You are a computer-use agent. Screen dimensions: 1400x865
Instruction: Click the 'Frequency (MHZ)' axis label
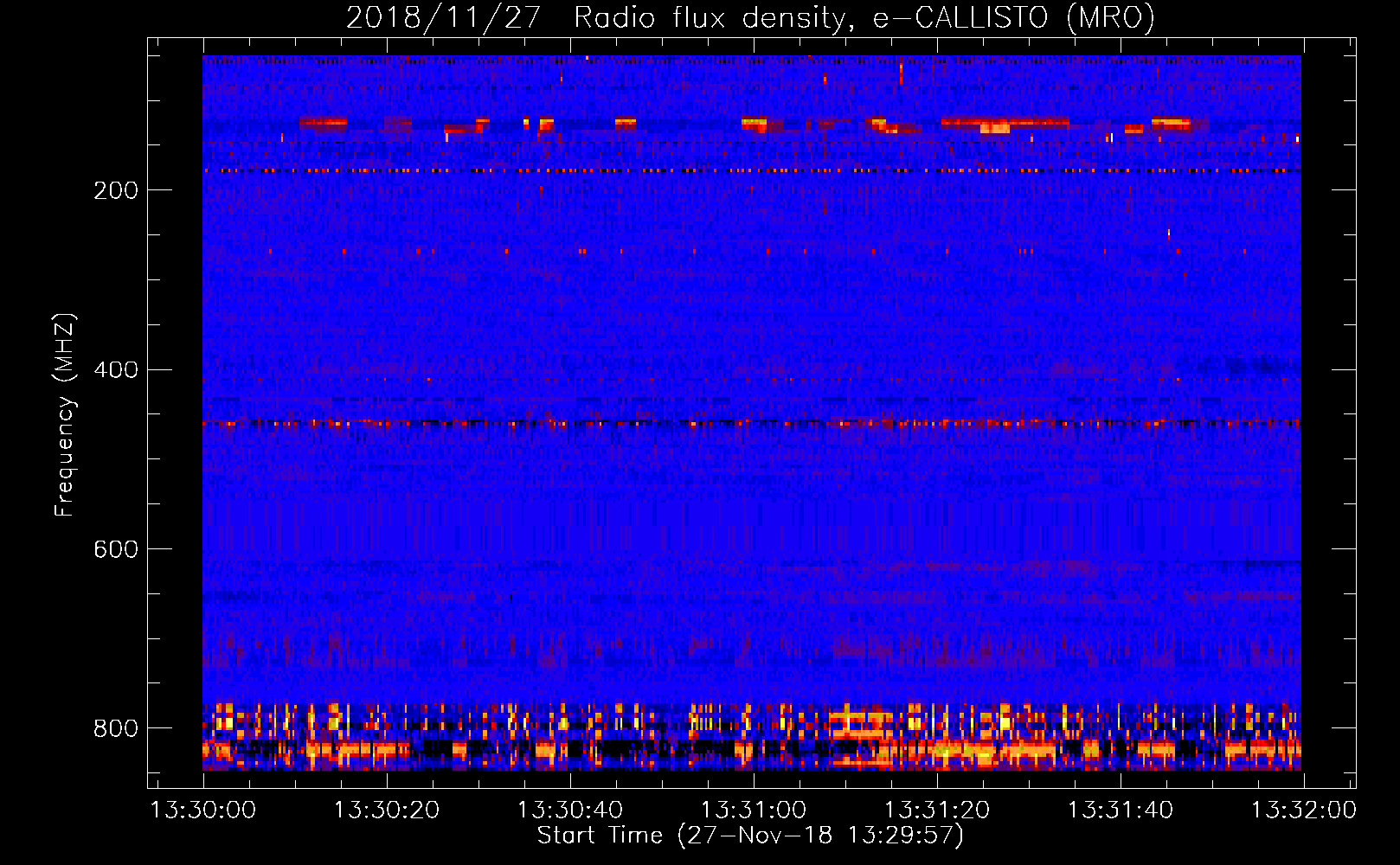[x=65, y=415]
